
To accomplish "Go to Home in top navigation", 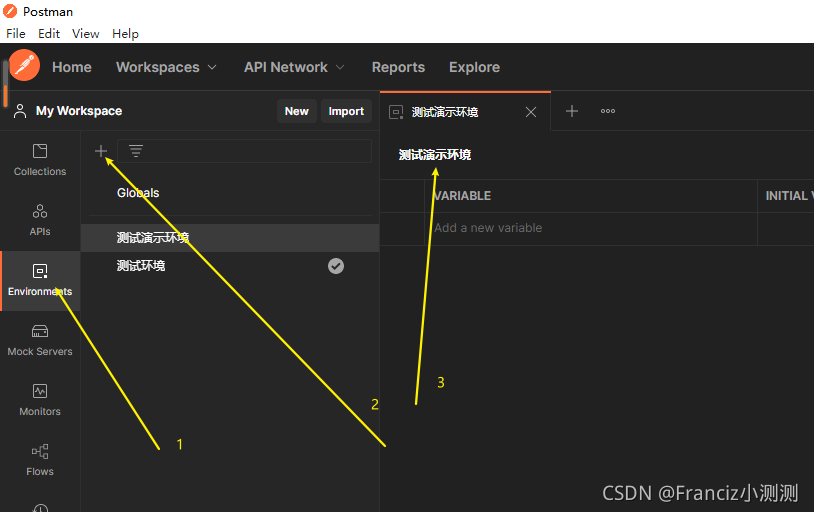I will pos(72,67).
